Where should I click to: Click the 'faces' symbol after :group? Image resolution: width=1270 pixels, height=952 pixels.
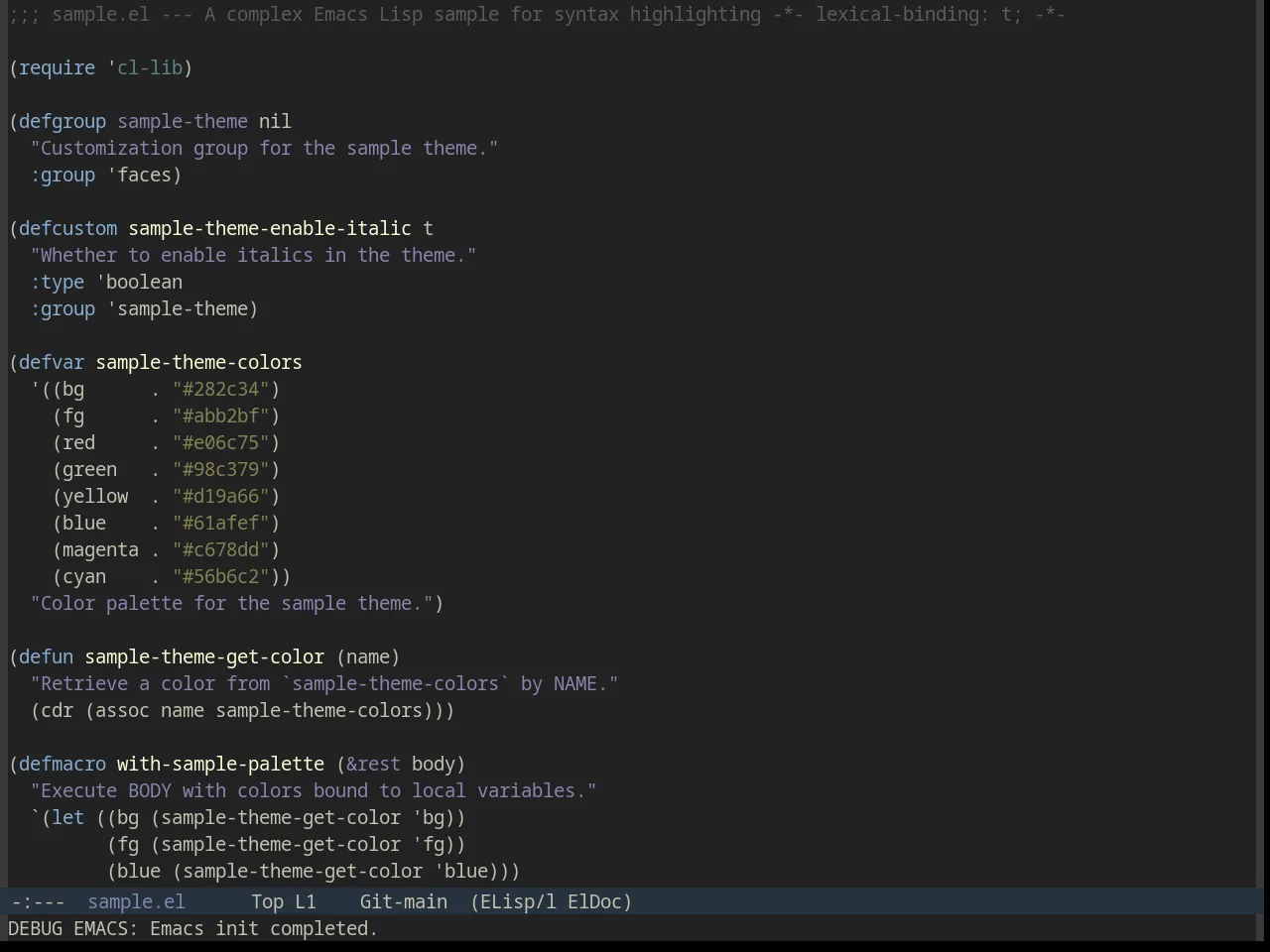pyautogui.click(x=144, y=175)
